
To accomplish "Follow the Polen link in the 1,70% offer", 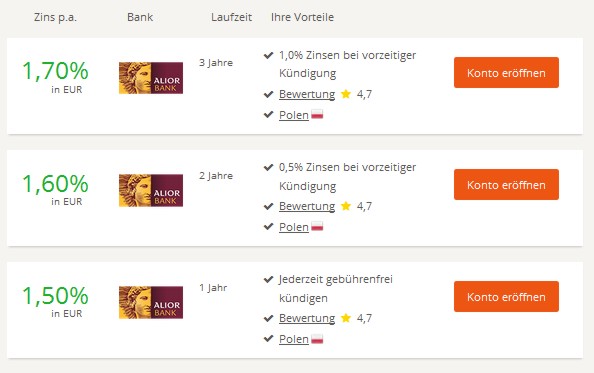I will [x=294, y=115].
